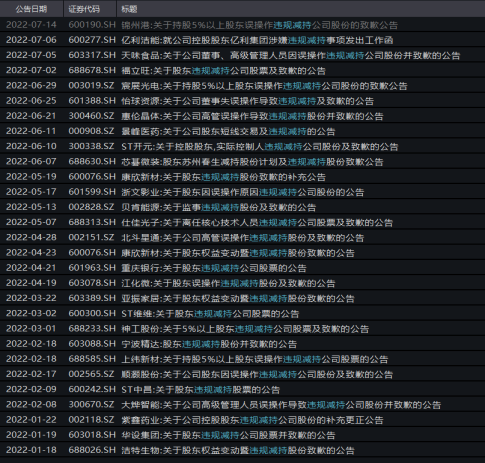The width and height of the screenshot is (485, 463).
Task: Sort by the 公告日期 column header
Action: [31, 9]
